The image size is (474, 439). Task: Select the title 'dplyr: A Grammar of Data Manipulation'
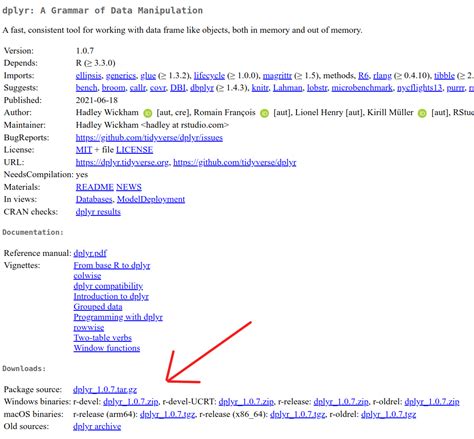coord(103,11)
